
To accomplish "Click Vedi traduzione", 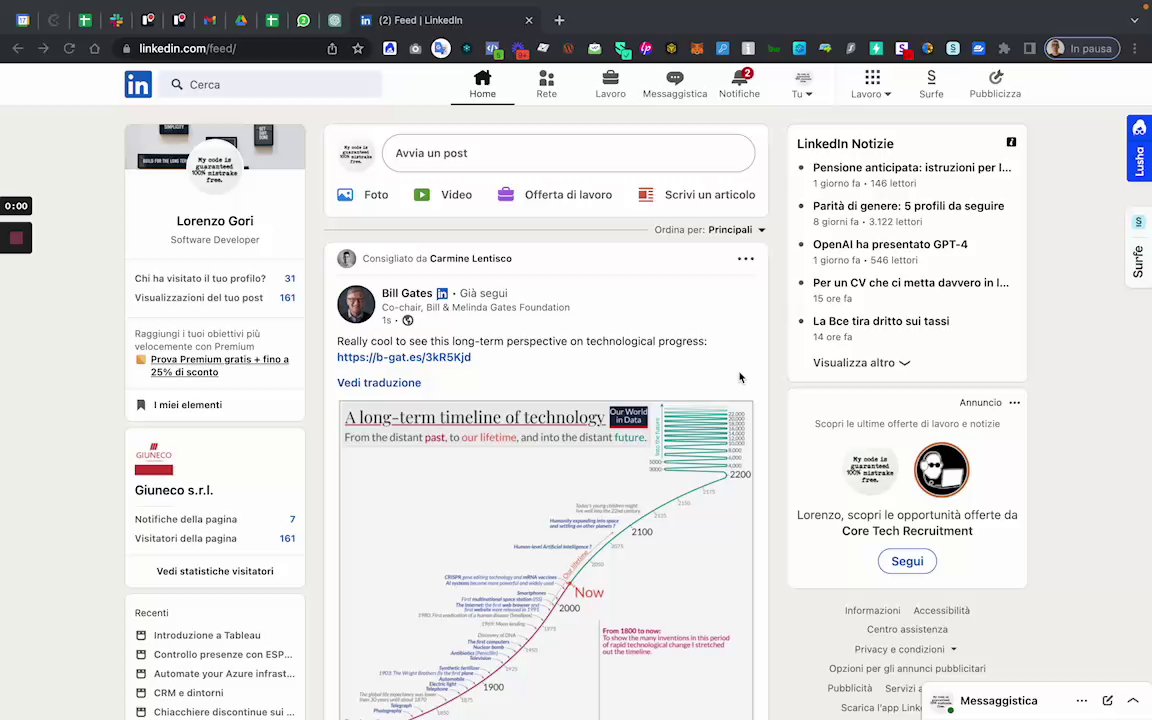I will (x=379, y=383).
